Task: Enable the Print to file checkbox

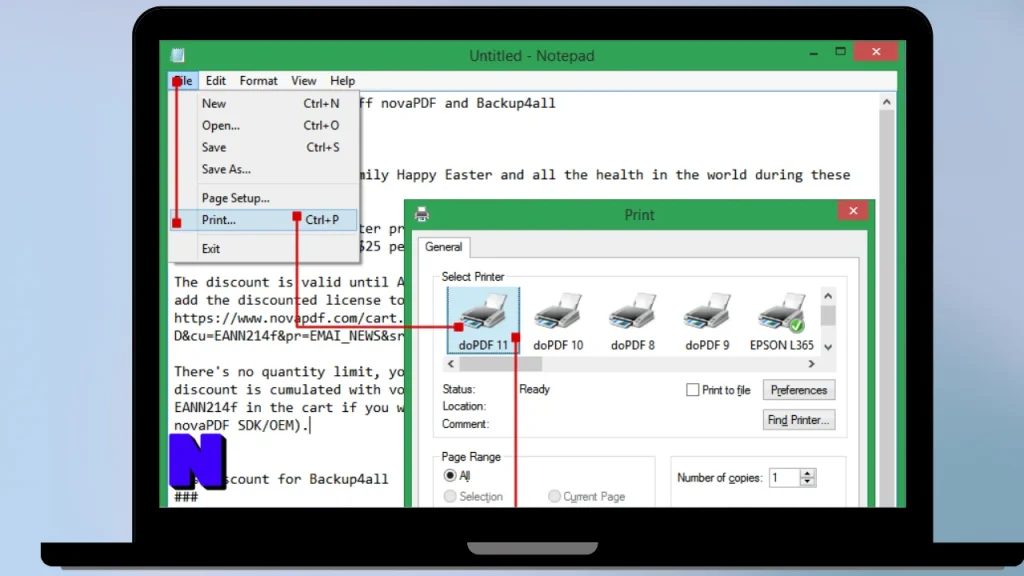Action: click(692, 390)
